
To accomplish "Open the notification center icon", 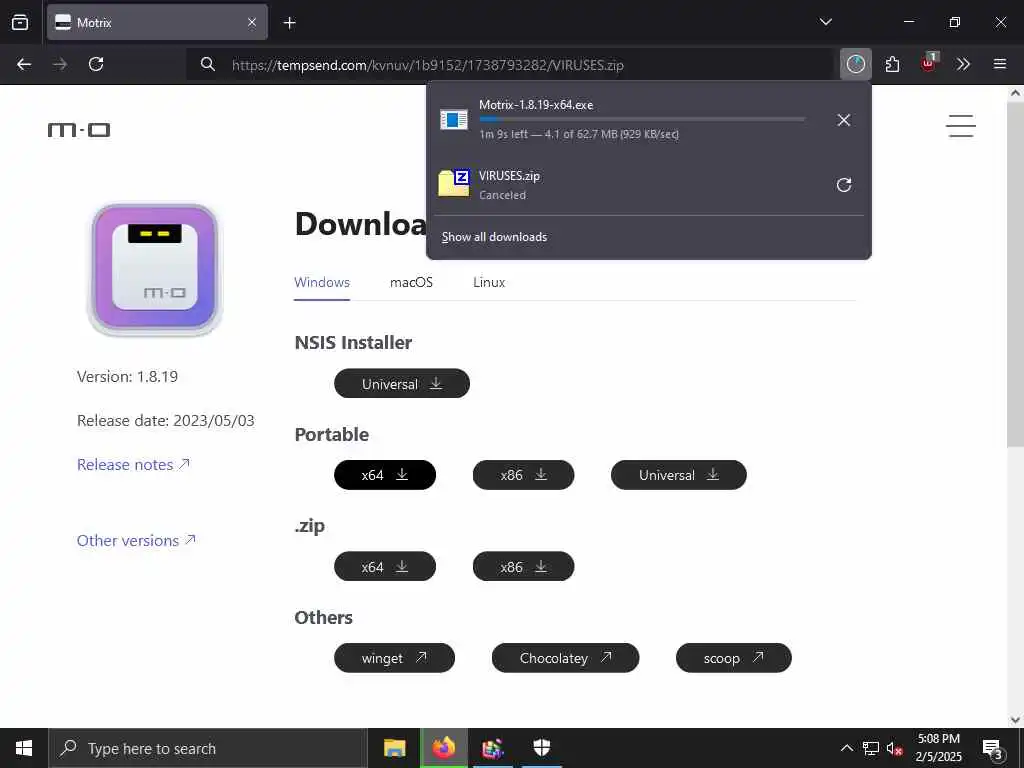I will point(993,748).
